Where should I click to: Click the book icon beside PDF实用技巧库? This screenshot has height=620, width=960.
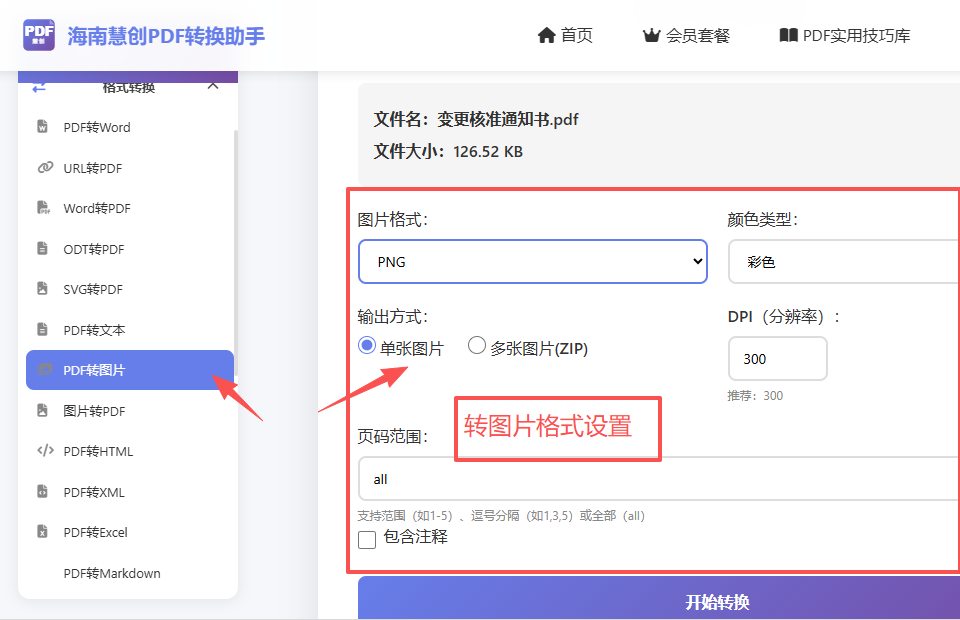(789, 35)
